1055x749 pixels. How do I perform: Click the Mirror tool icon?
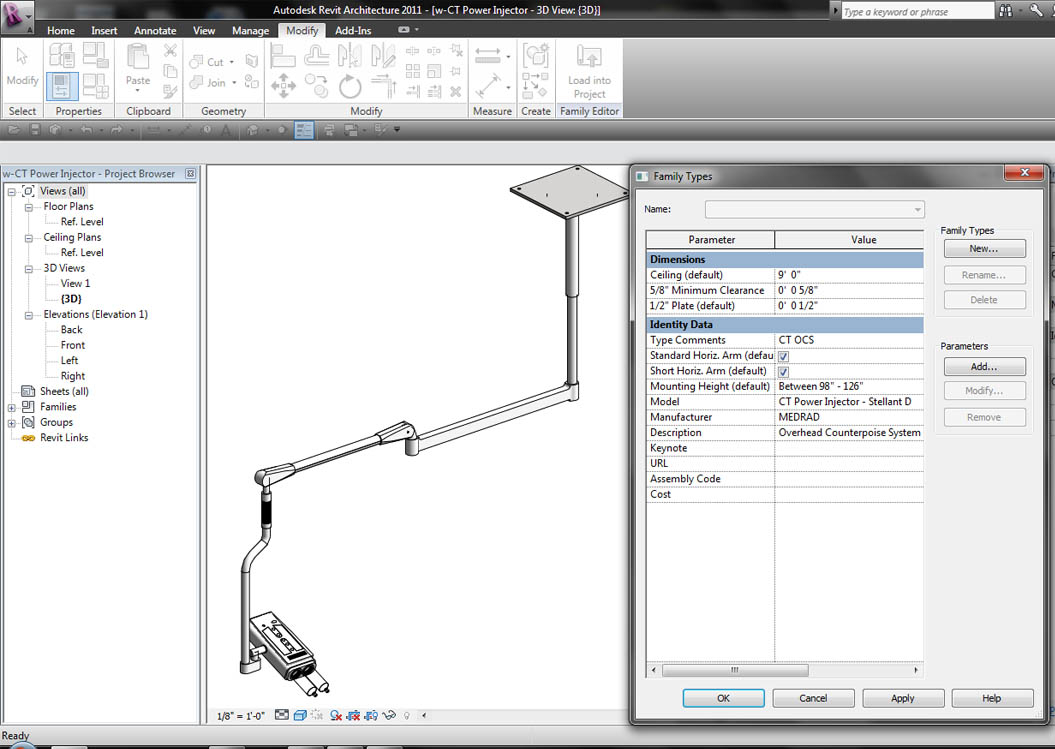click(x=349, y=55)
